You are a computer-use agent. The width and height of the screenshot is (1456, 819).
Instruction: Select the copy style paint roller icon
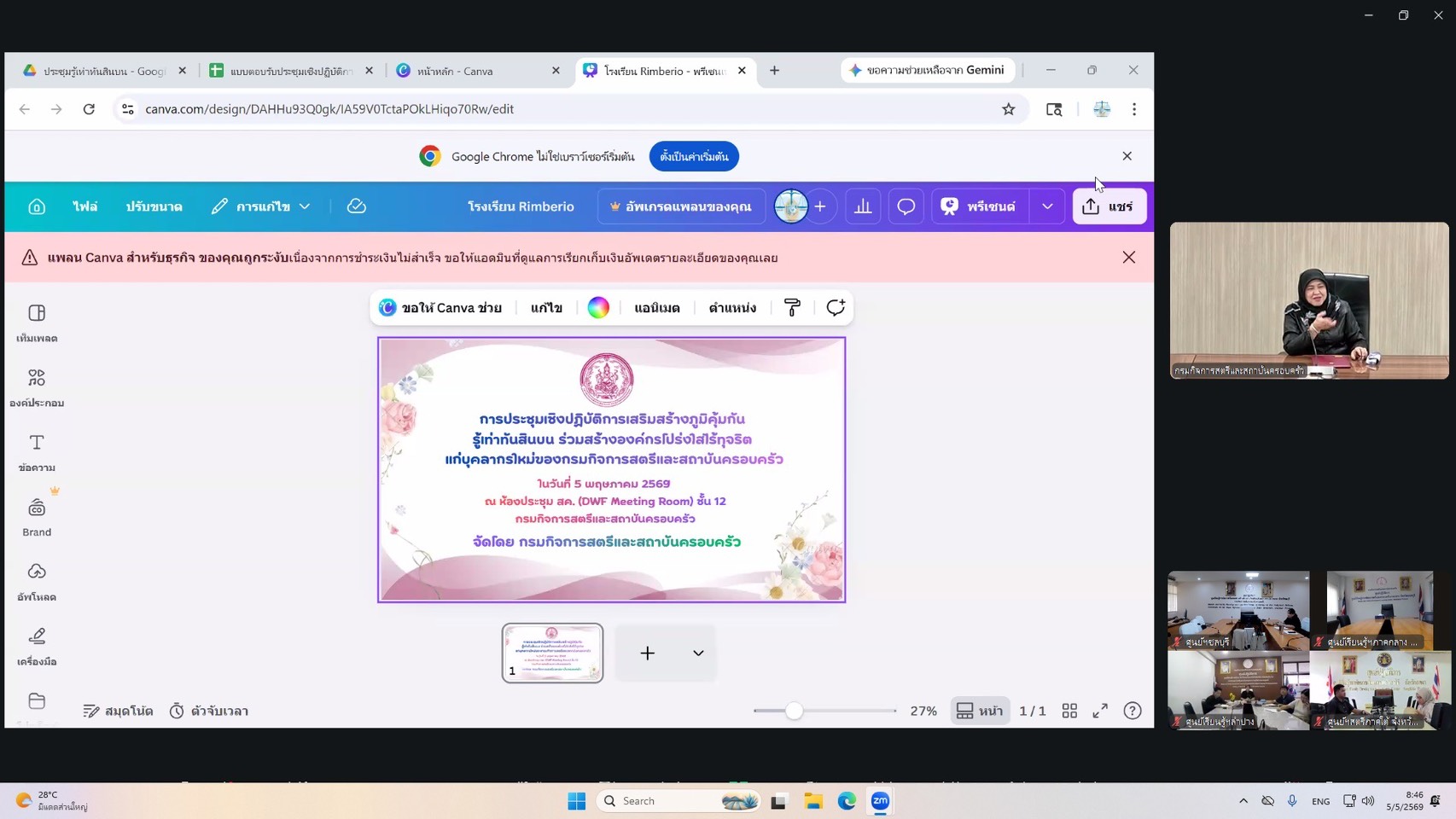pos(792,308)
